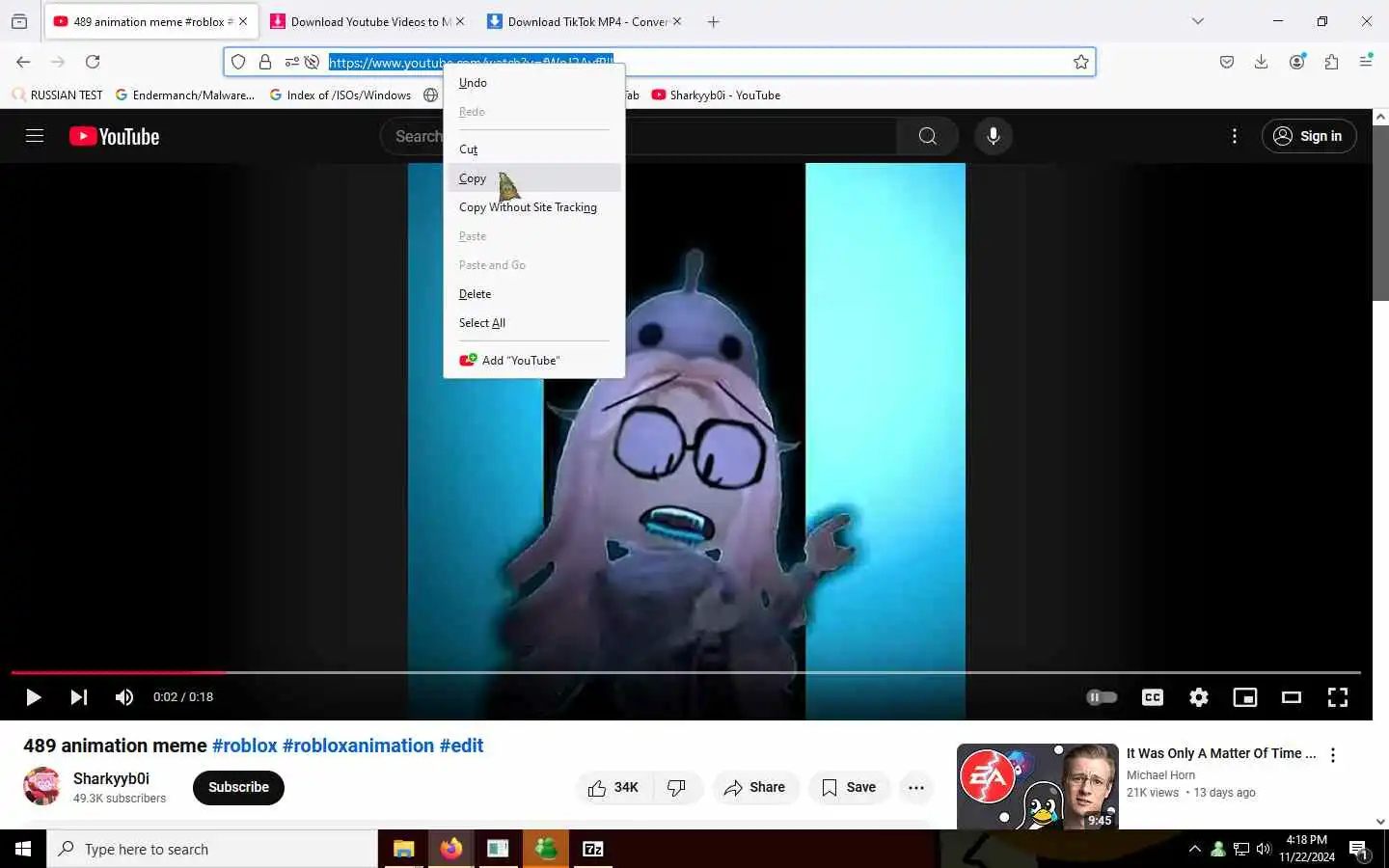Click the site padlock icon
Image resolution: width=1389 pixels, height=868 pixels.
[x=265, y=62]
